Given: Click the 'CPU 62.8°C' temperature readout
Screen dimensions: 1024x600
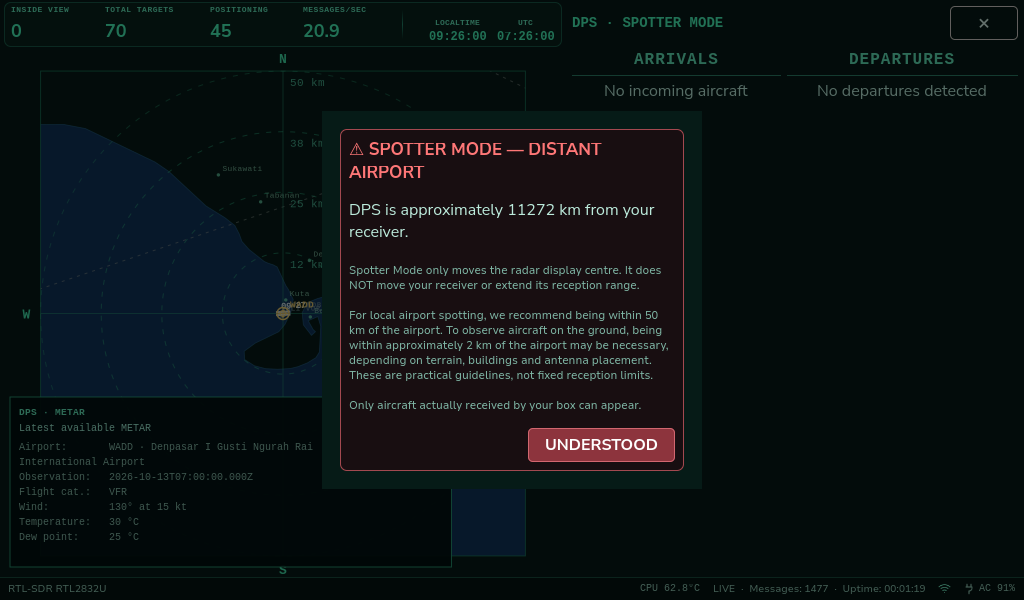Looking at the screenshot, I should [669, 588].
